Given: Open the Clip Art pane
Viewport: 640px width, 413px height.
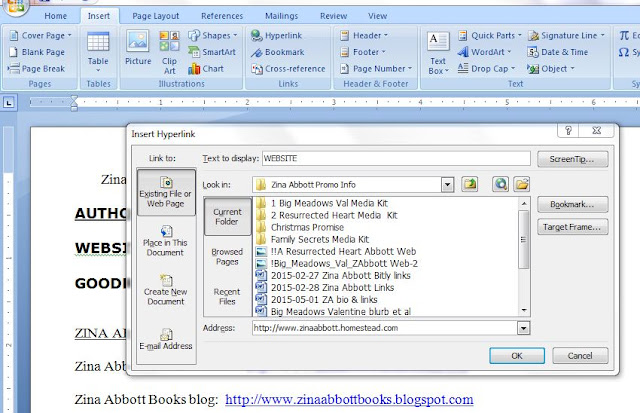Looking at the screenshot, I should click(x=169, y=53).
